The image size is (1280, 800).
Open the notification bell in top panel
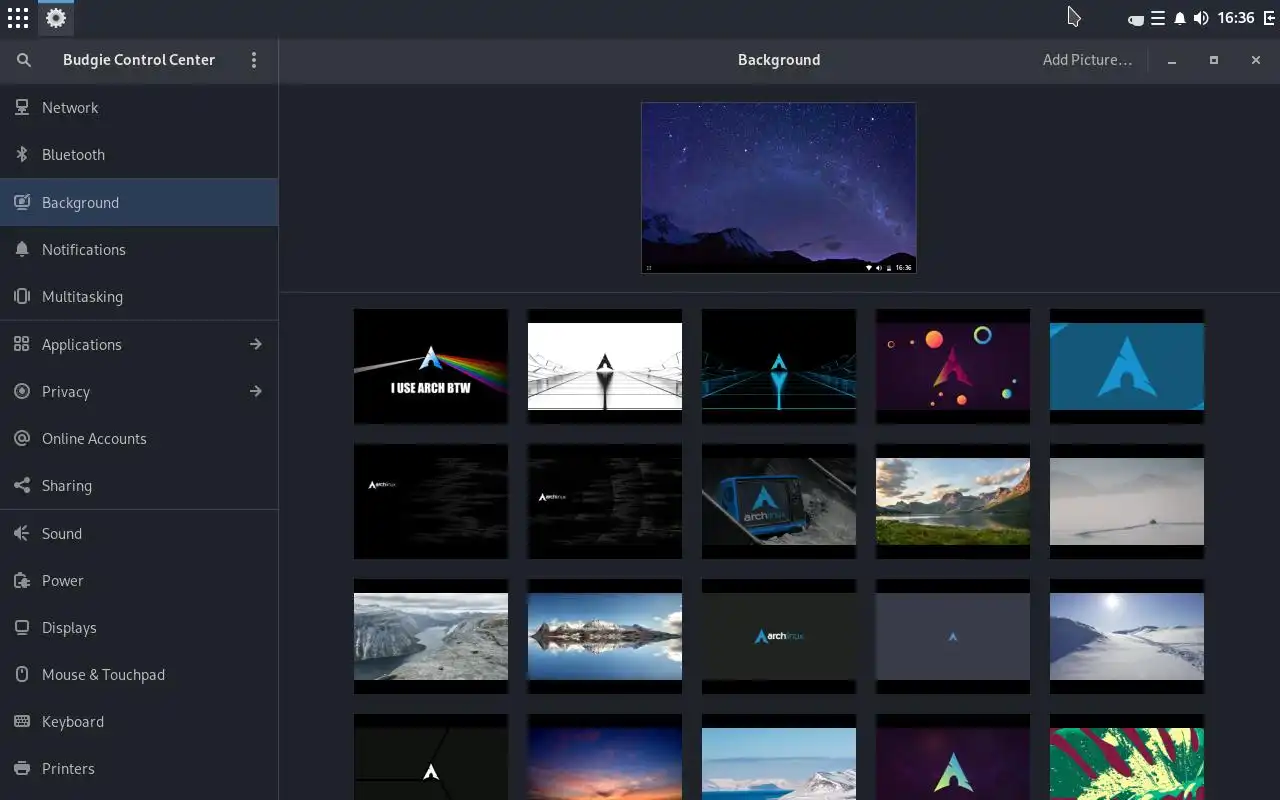coord(1180,18)
